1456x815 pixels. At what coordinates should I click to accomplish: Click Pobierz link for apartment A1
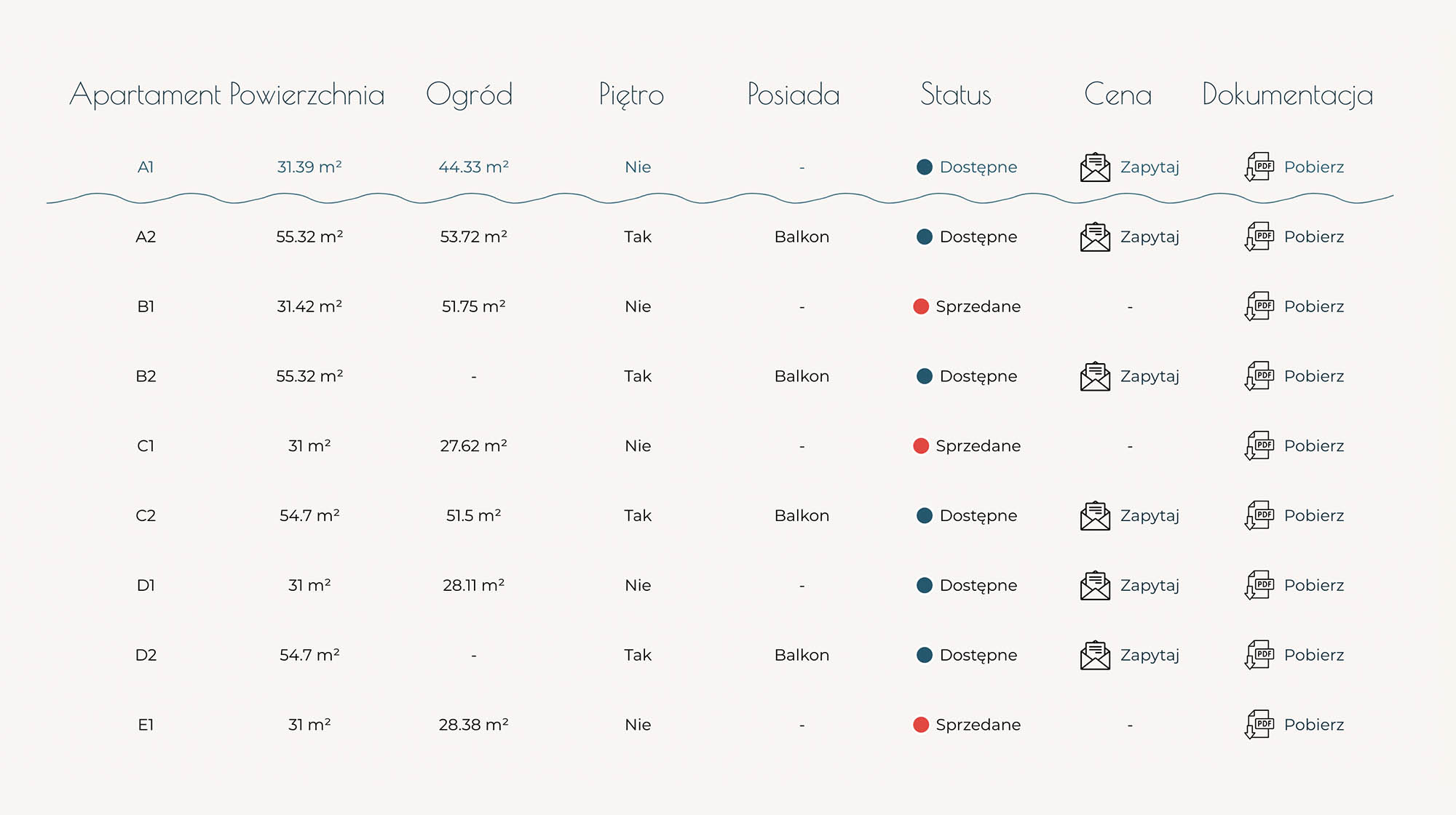(1314, 167)
